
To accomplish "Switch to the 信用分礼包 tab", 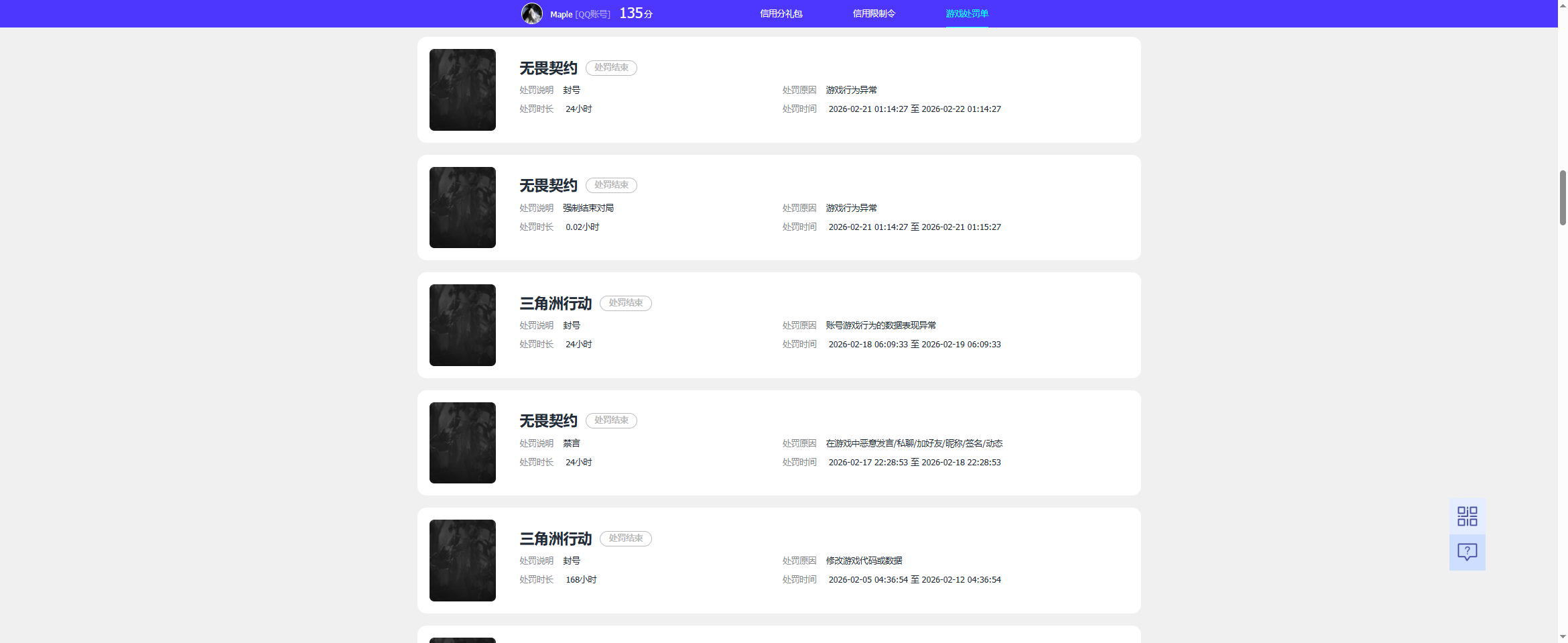I will (781, 13).
